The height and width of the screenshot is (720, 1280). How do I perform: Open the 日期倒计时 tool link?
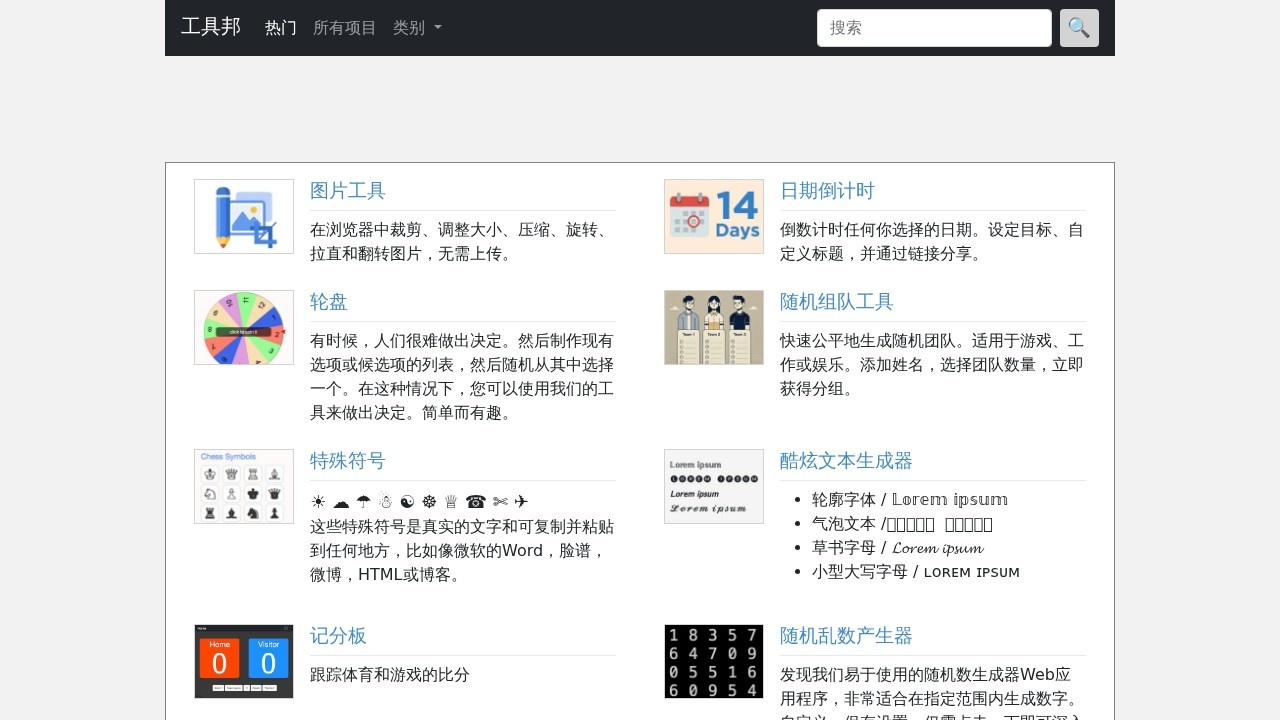(827, 190)
